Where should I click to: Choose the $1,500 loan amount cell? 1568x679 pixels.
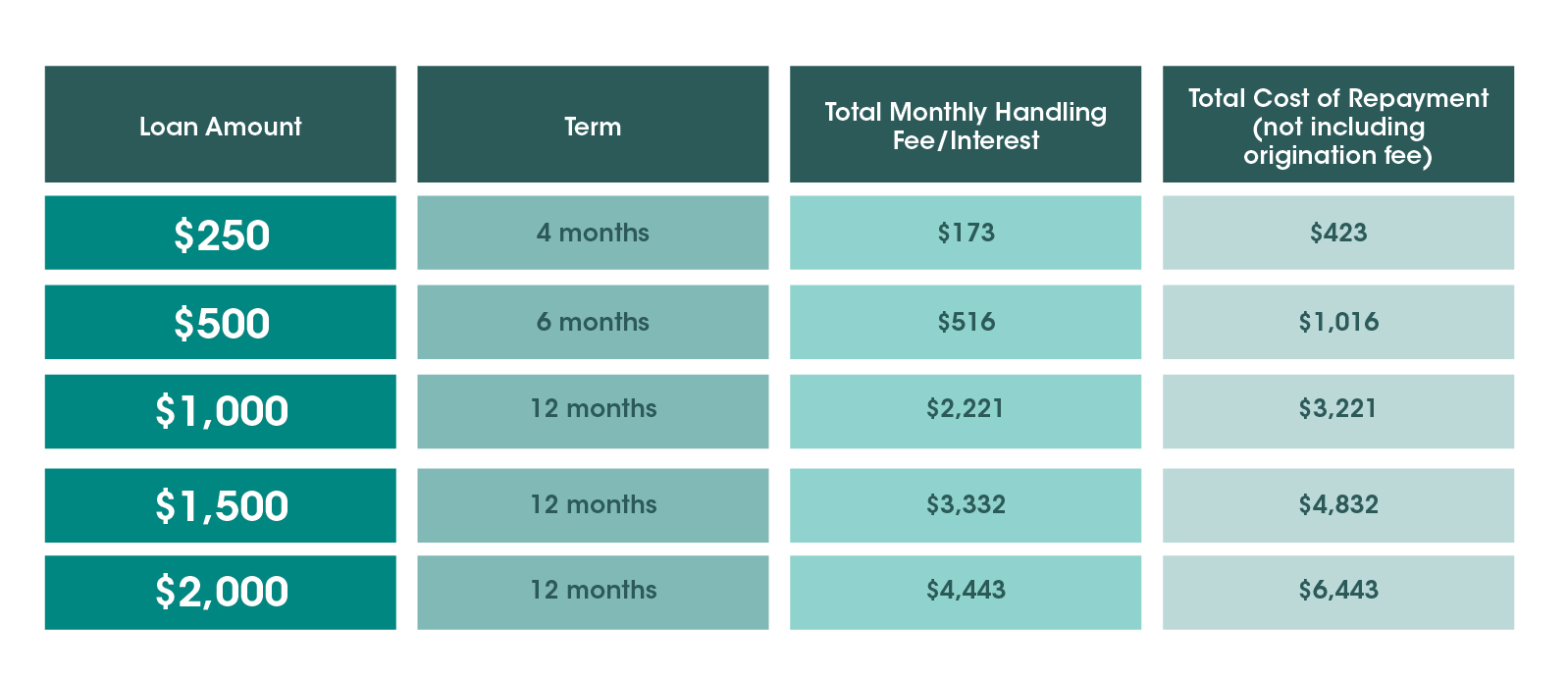tap(220, 505)
